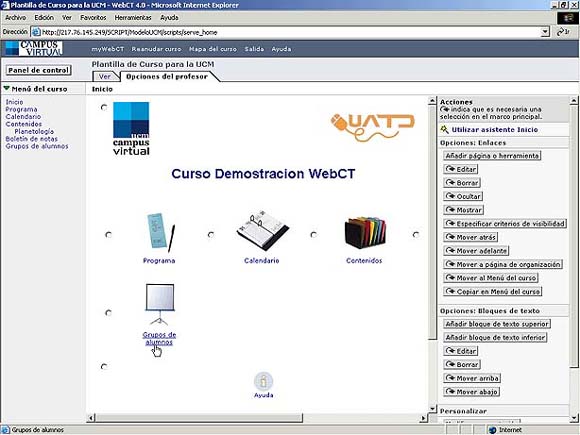
Task: Select the radio button beside Grupos de alumnos
Action: click(x=108, y=313)
